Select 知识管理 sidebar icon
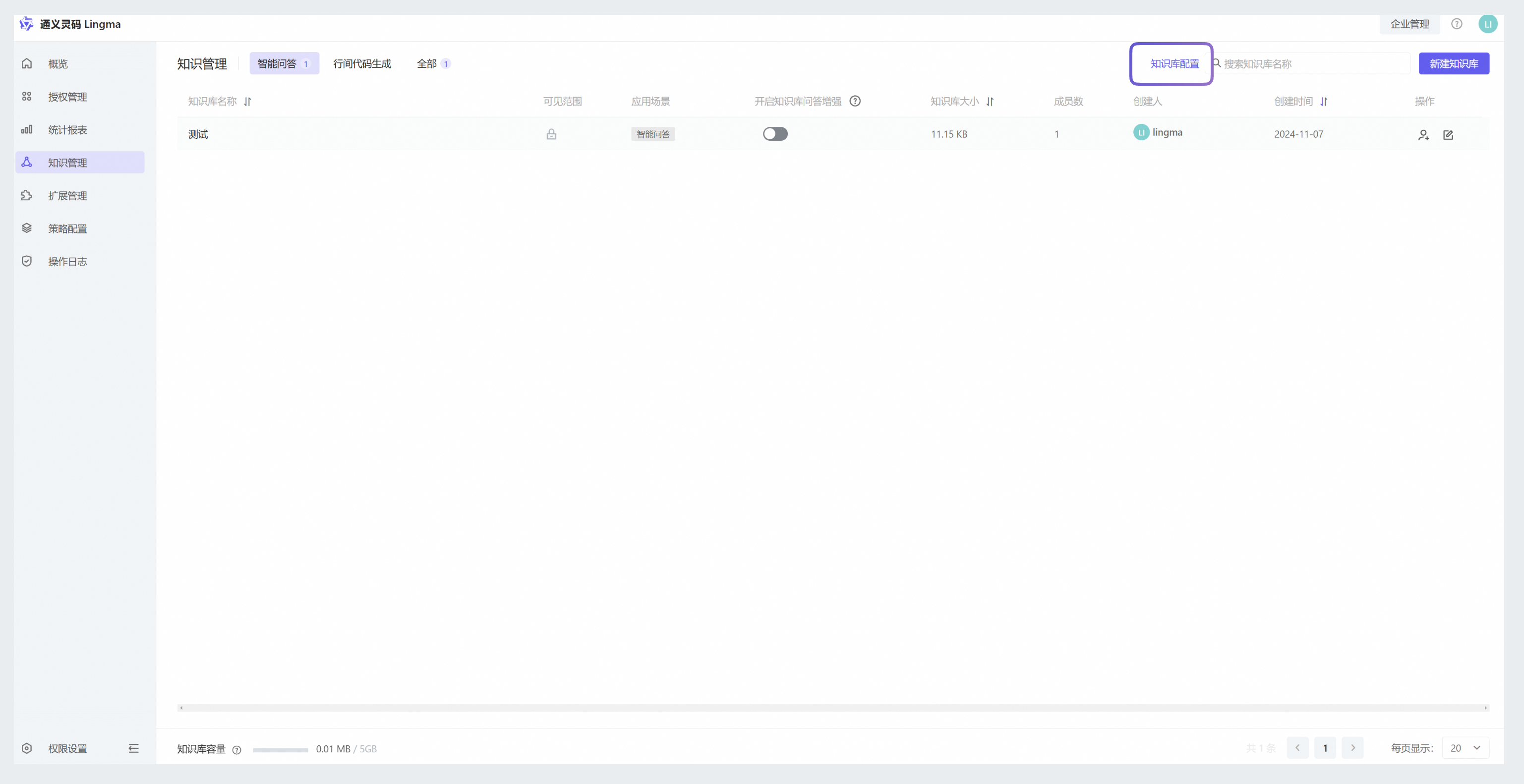The height and width of the screenshot is (784, 1524). tap(27, 162)
